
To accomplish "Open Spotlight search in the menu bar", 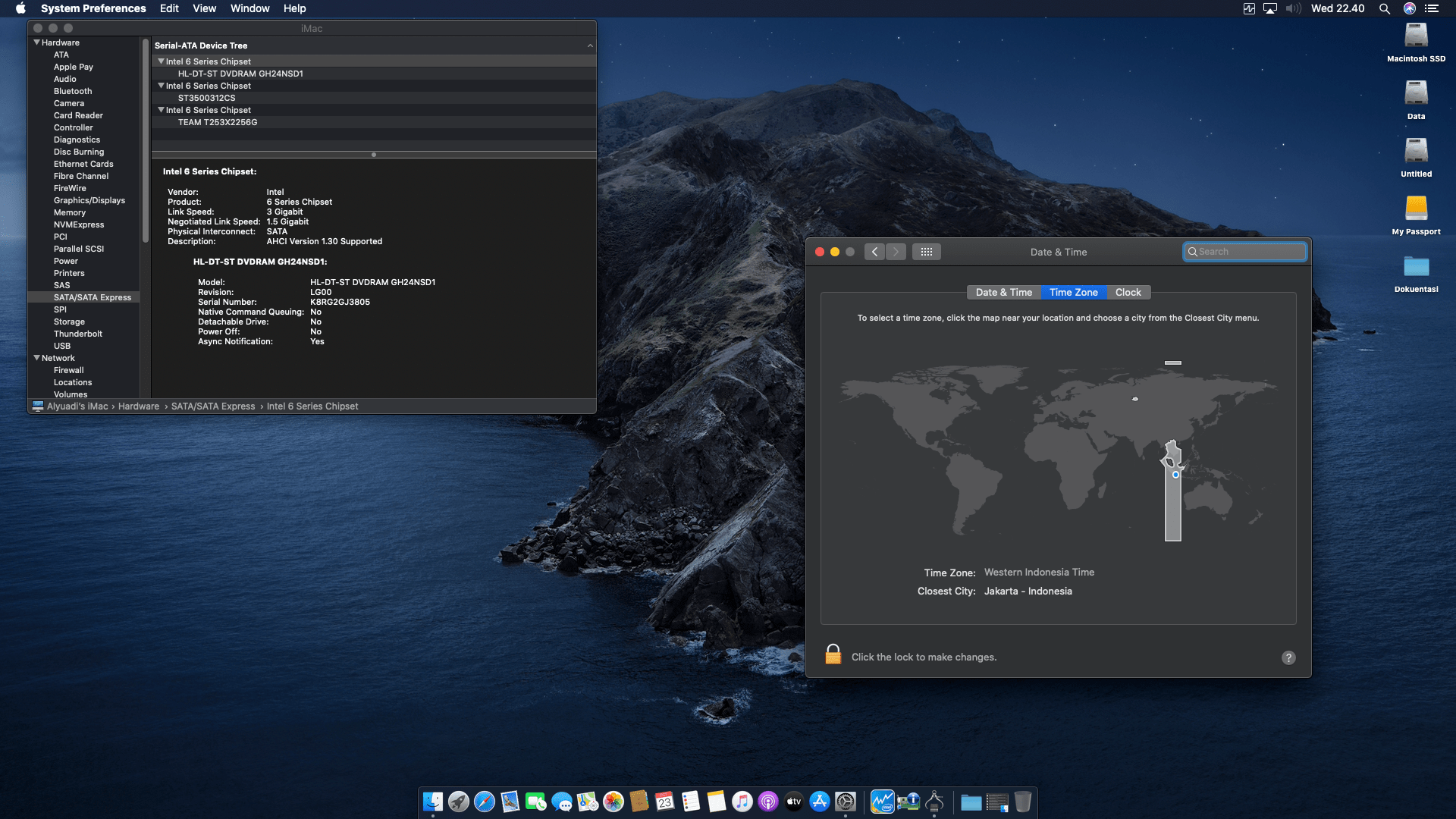I will 1384,8.
